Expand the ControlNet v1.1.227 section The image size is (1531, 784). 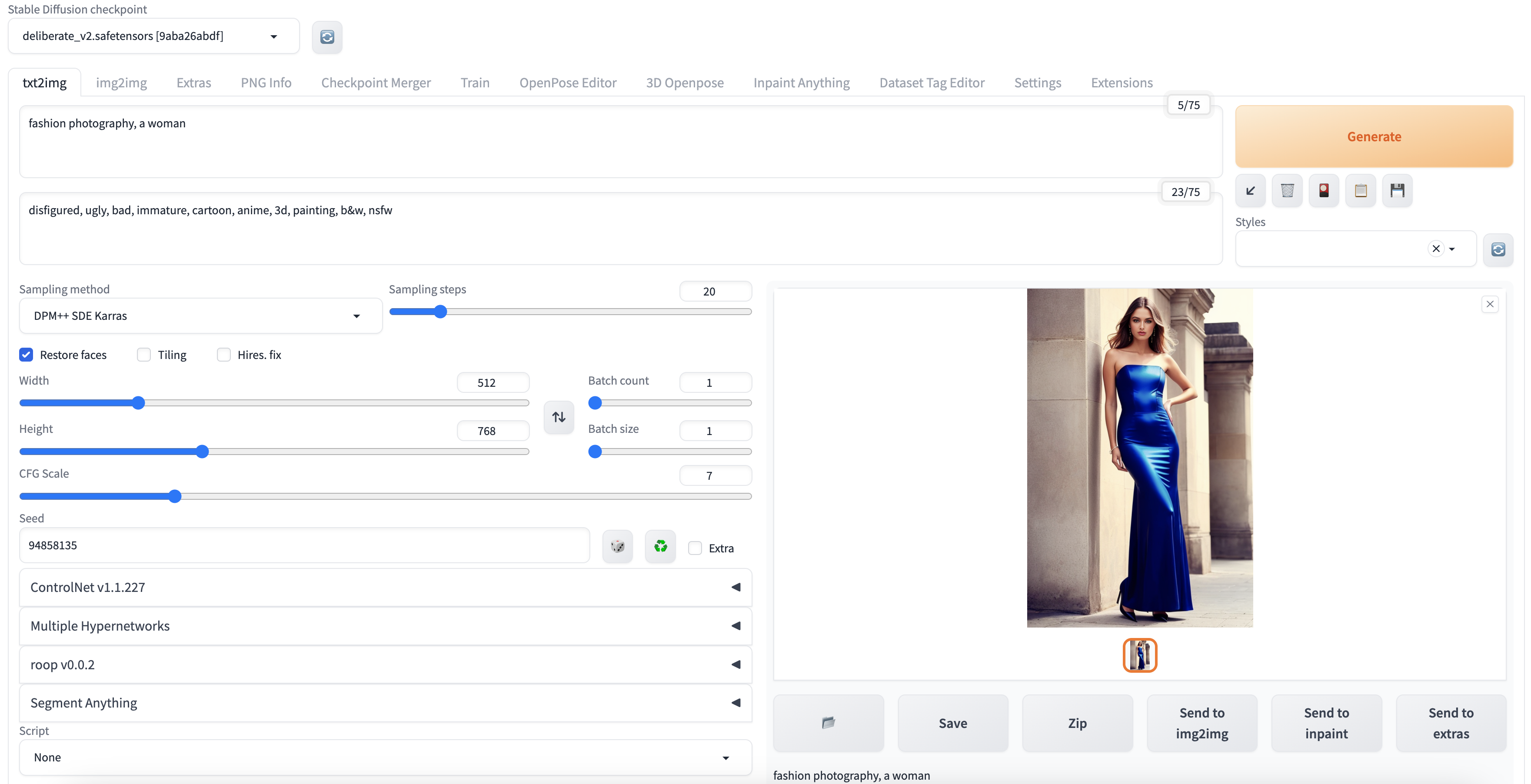tap(385, 587)
